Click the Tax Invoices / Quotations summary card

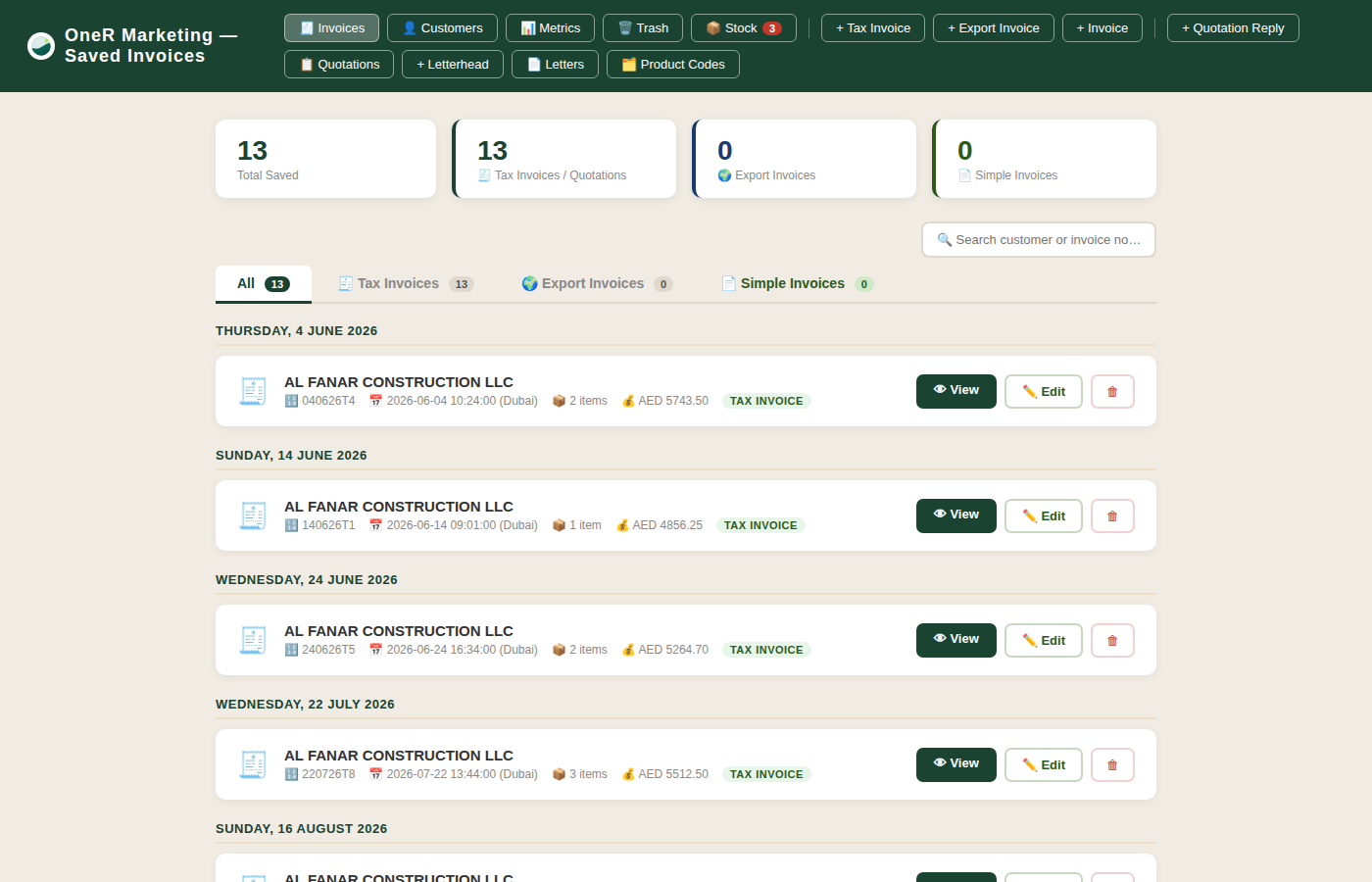(564, 159)
